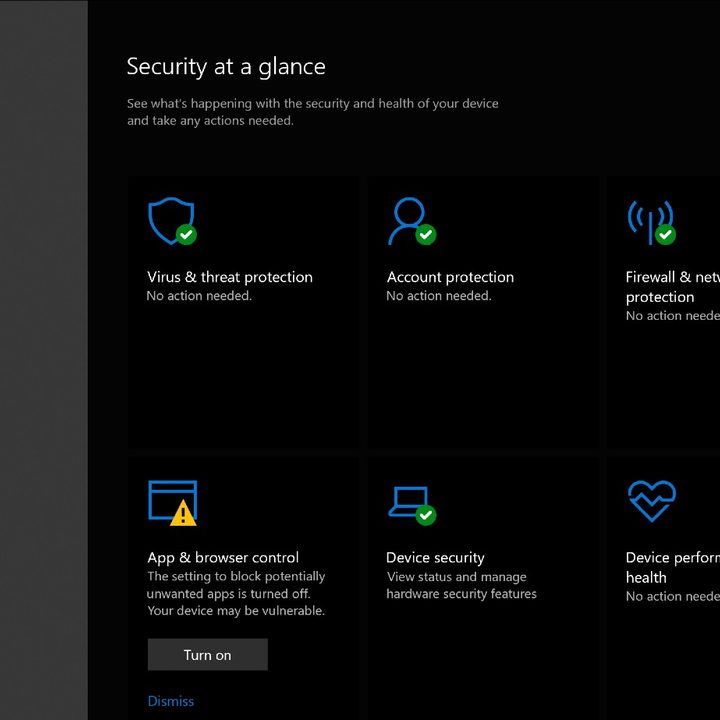
Task: Open the Virus & threat protection title
Action: click(230, 277)
